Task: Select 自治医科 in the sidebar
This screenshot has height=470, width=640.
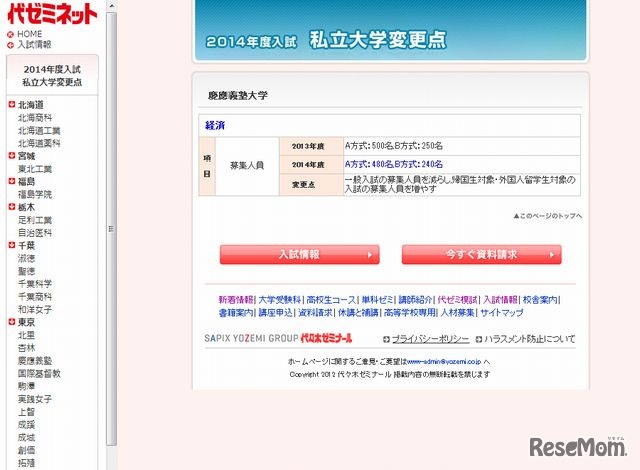Action: 35,233
